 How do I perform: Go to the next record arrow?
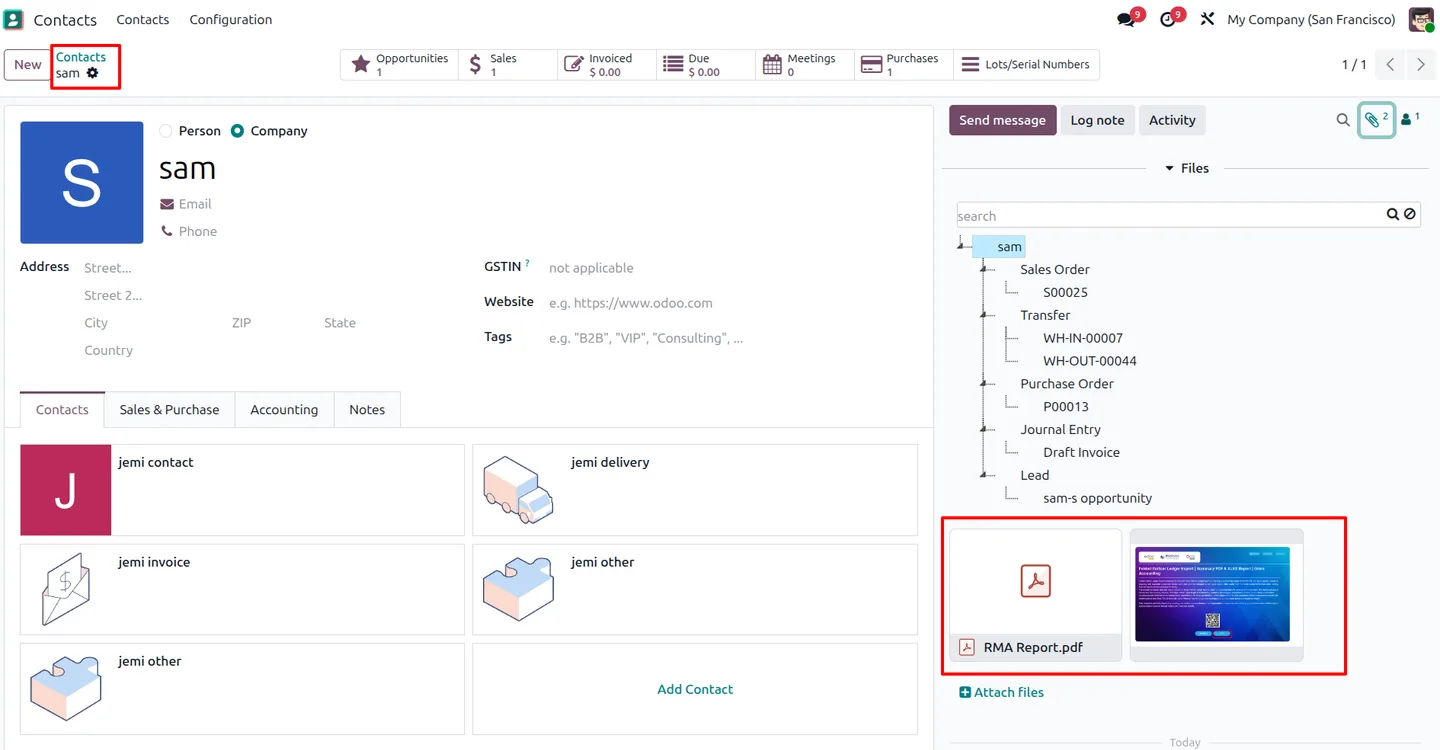click(1420, 65)
